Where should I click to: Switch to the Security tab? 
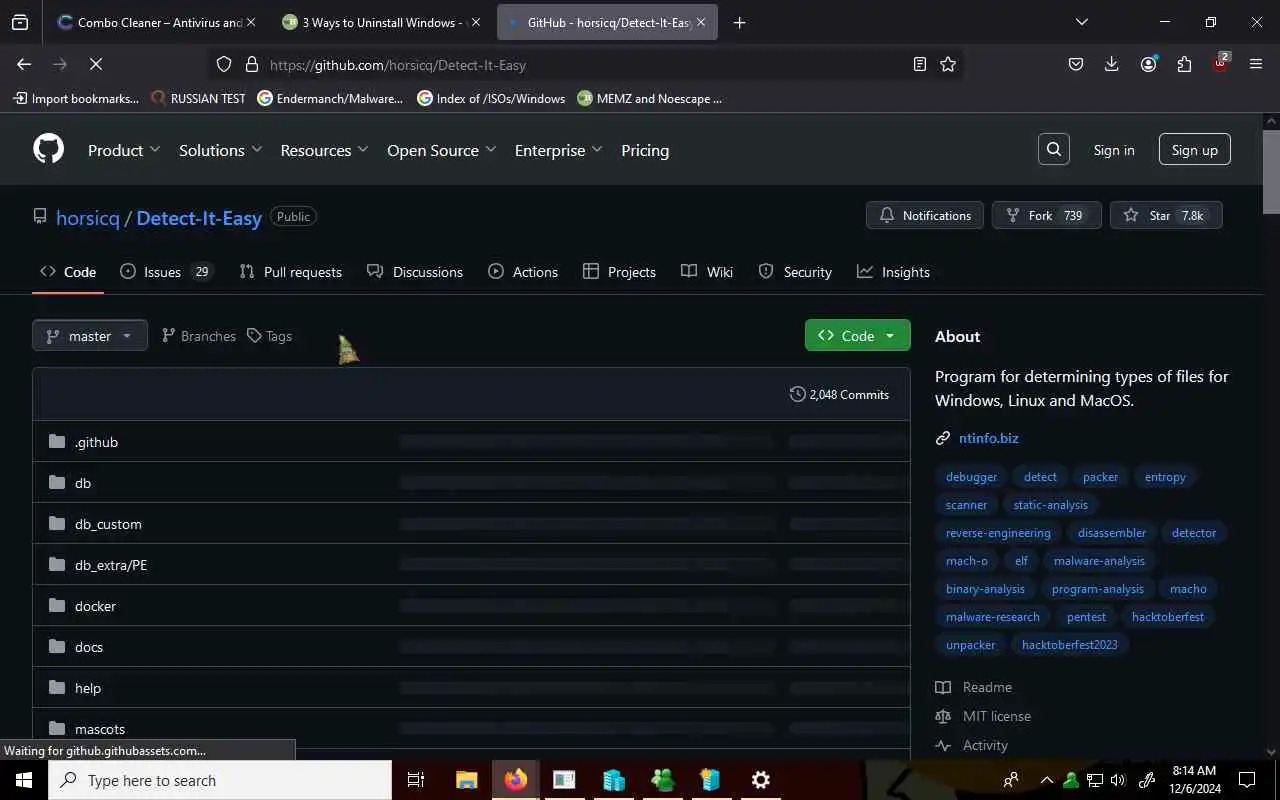795,272
